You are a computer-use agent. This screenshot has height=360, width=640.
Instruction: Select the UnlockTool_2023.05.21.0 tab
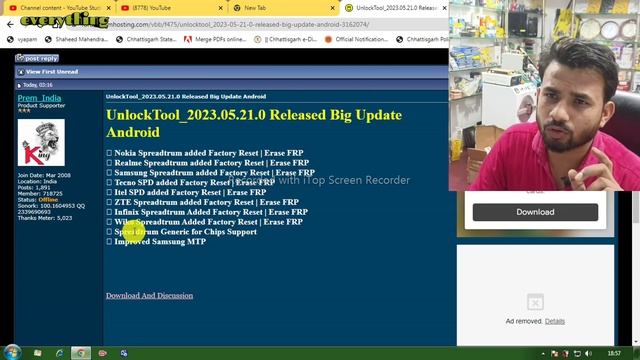coord(394,8)
